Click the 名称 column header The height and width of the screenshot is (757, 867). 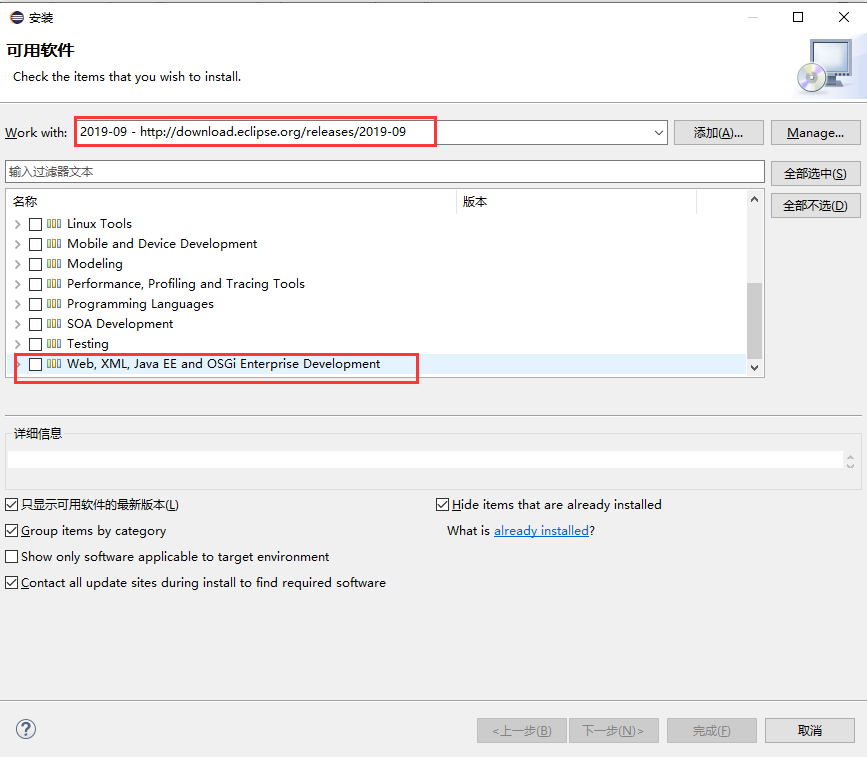pyautogui.click(x=231, y=202)
